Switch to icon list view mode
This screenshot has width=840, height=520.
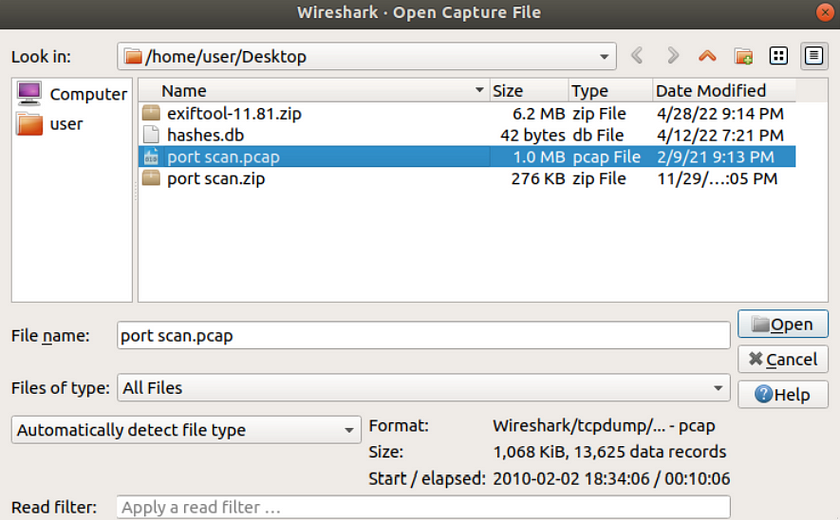click(x=778, y=56)
